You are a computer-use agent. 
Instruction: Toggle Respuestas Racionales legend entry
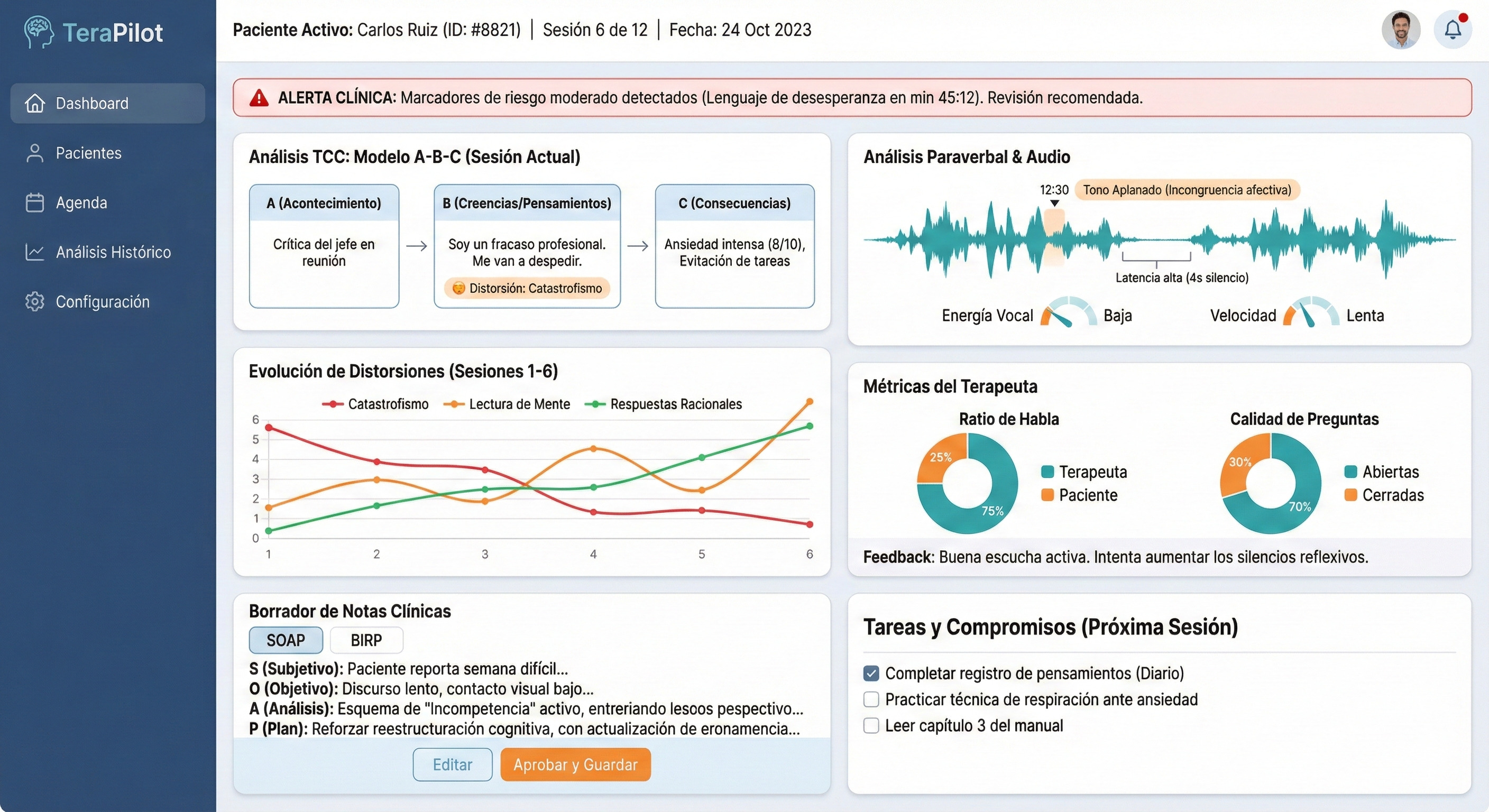tap(664, 404)
